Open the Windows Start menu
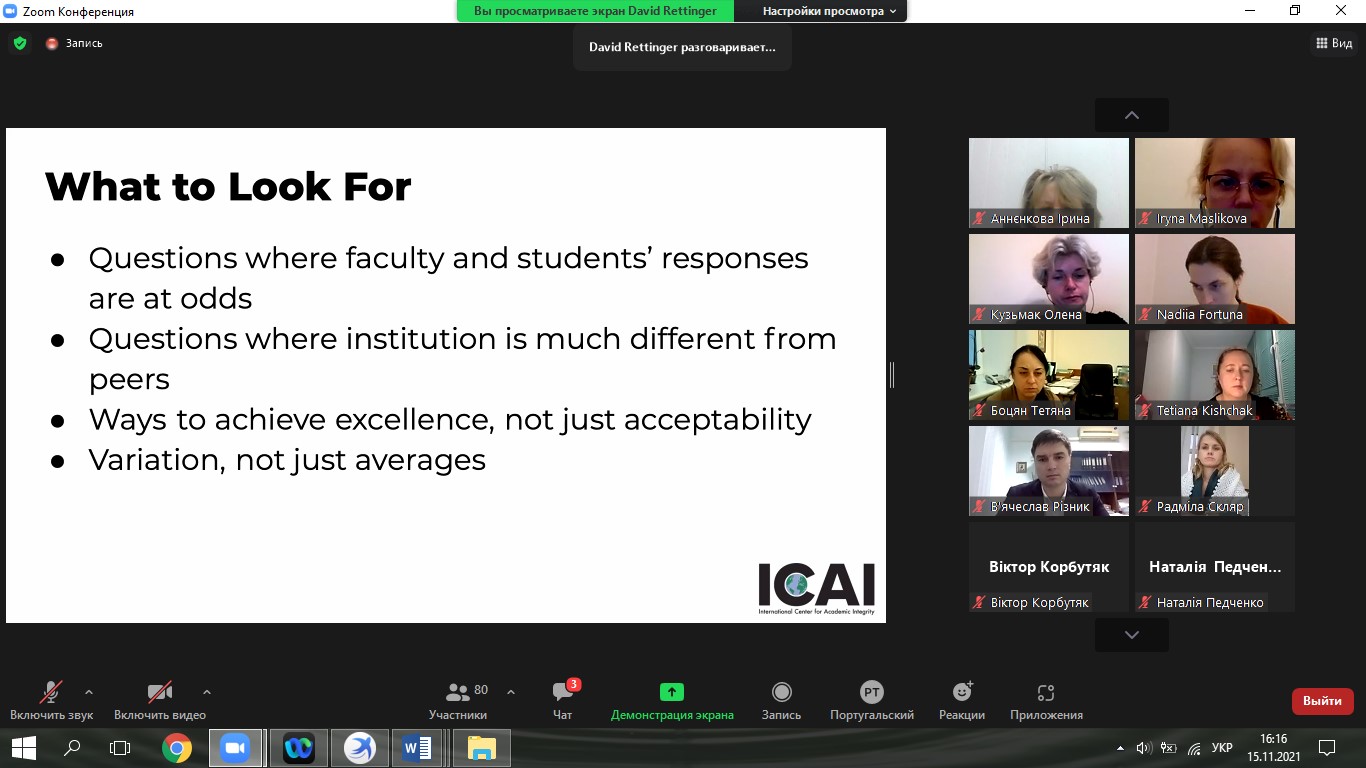Image resolution: width=1366 pixels, height=768 pixels. [x=23, y=747]
